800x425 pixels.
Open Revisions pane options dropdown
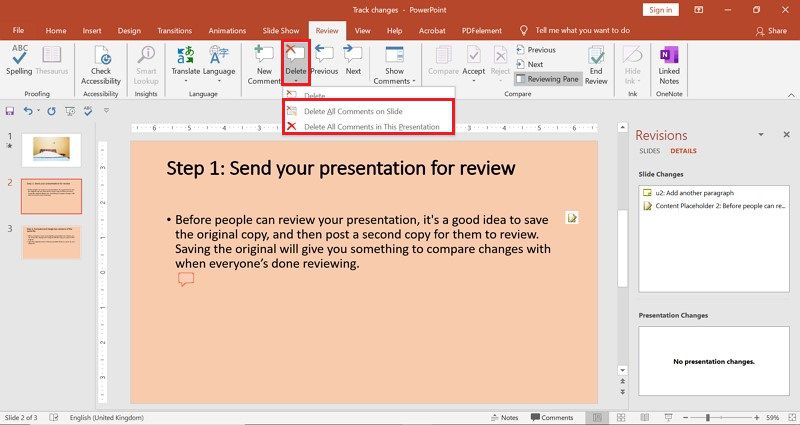(x=761, y=135)
